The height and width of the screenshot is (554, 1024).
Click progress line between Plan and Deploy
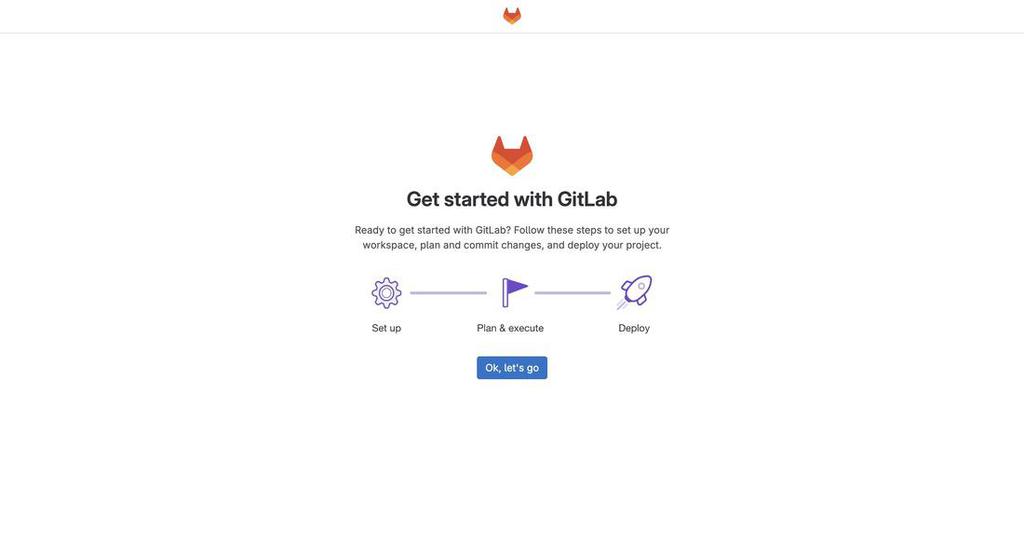pyautogui.click(x=573, y=293)
